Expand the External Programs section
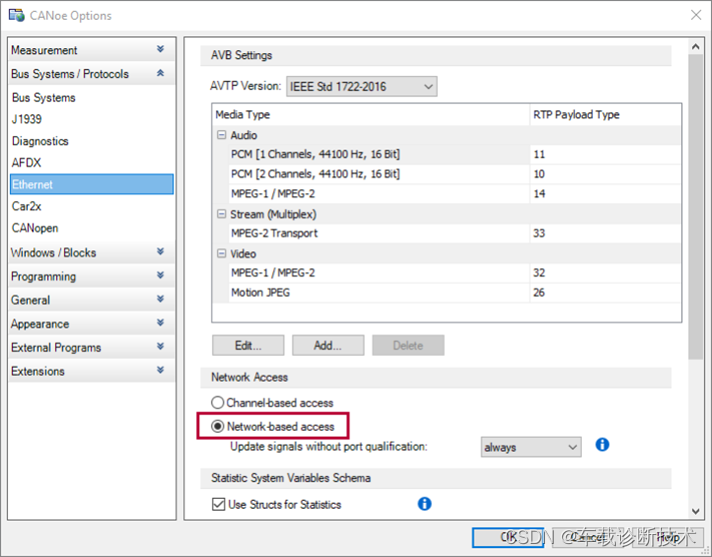The image size is (712, 557). click(160, 346)
